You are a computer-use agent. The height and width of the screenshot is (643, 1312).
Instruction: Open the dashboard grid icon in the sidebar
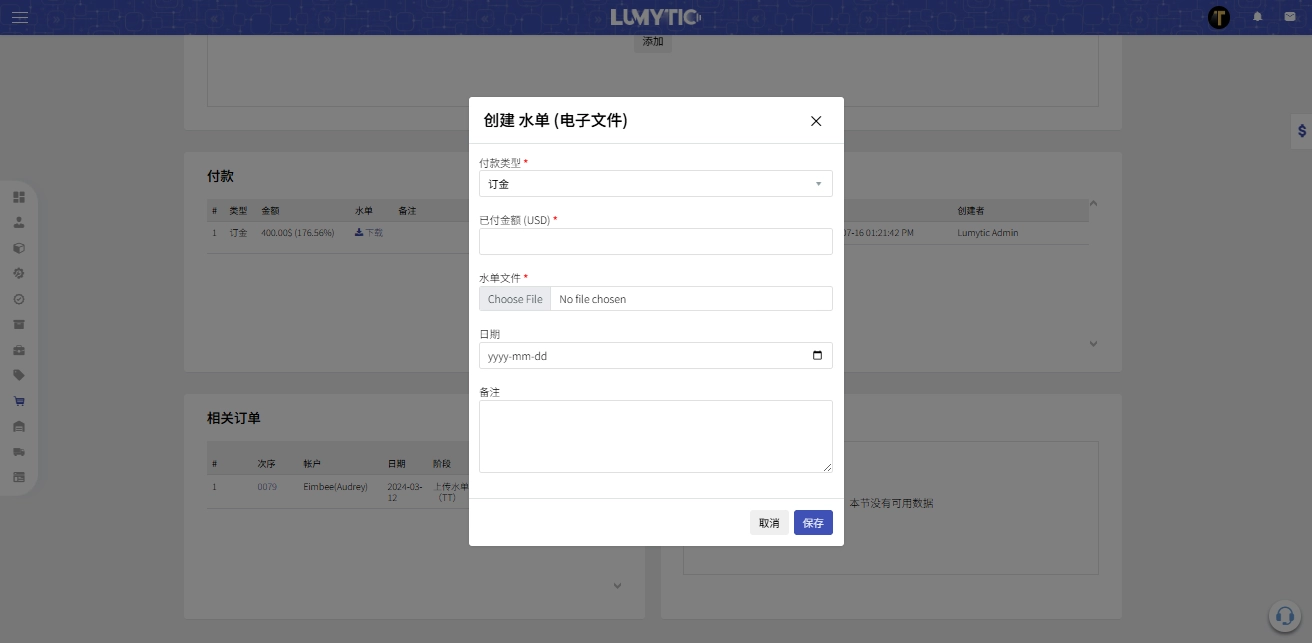[x=19, y=197]
